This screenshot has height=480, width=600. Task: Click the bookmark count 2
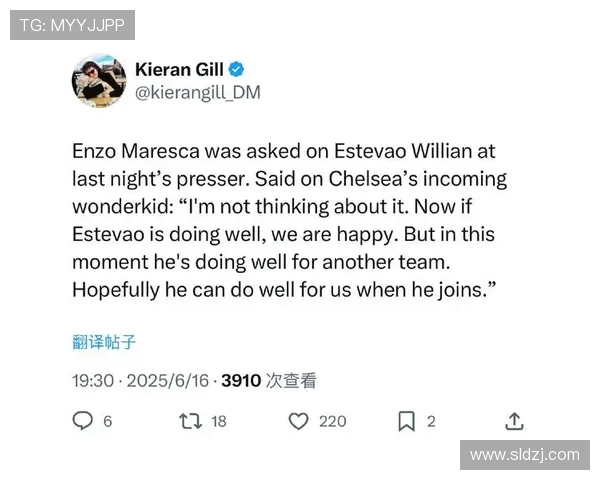[431, 421]
